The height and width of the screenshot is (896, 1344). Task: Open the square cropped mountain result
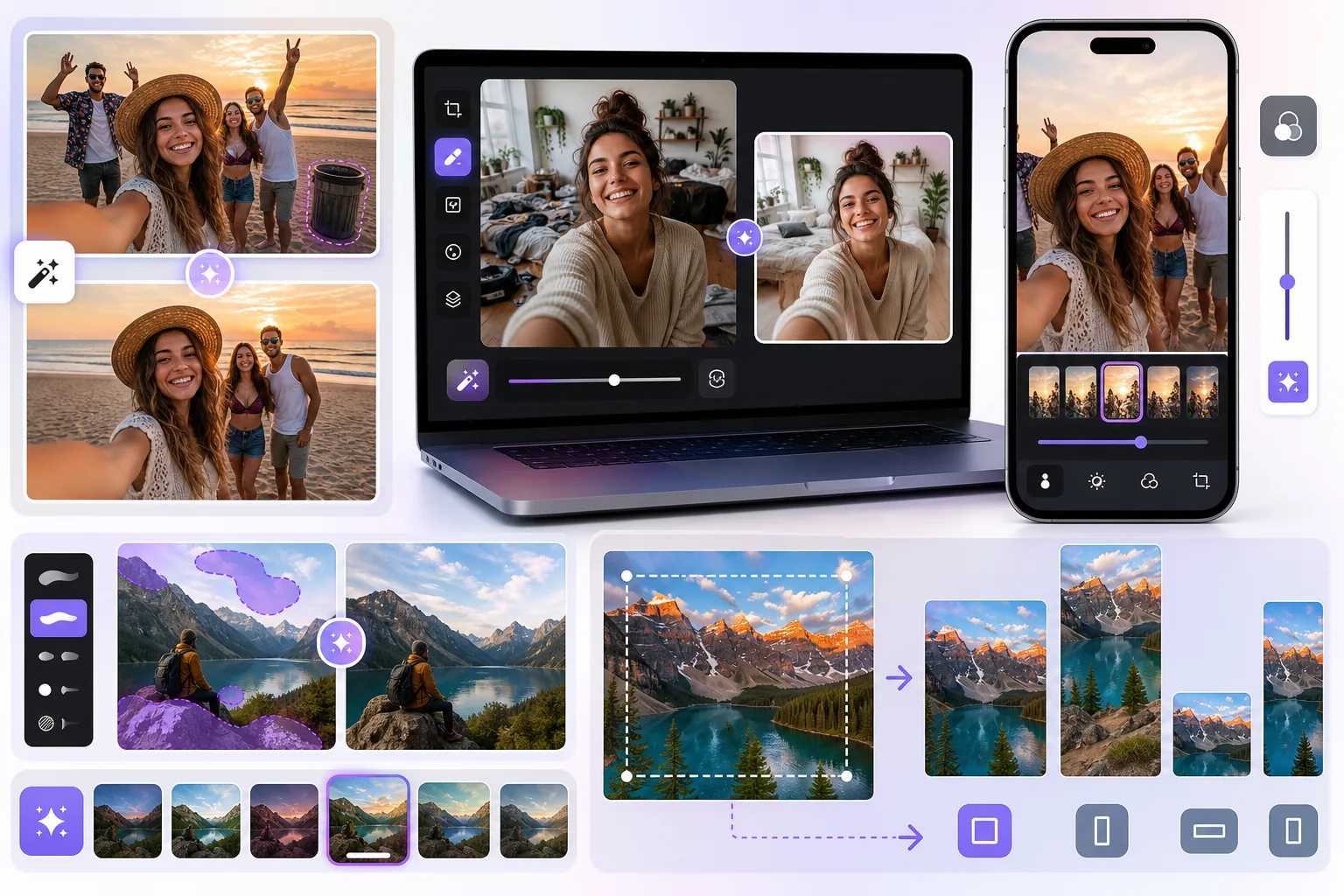tap(985, 689)
